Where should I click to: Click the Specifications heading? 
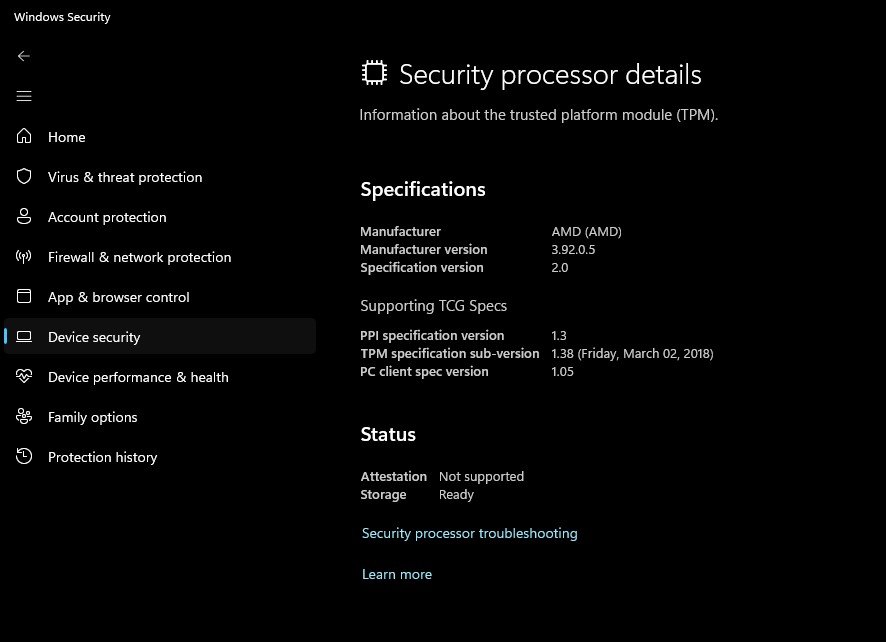point(423,189)
